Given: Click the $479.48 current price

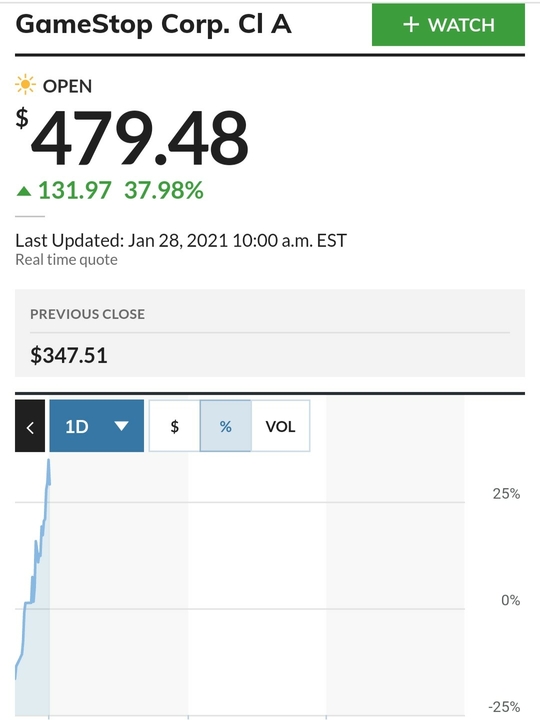Looking at the screenshot, I should [x=133, y=137].
